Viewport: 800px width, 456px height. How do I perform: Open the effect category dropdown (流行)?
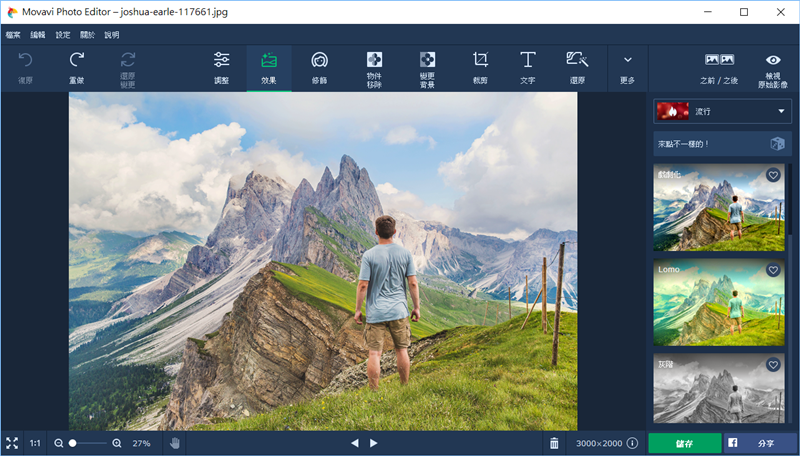point(722,111)
